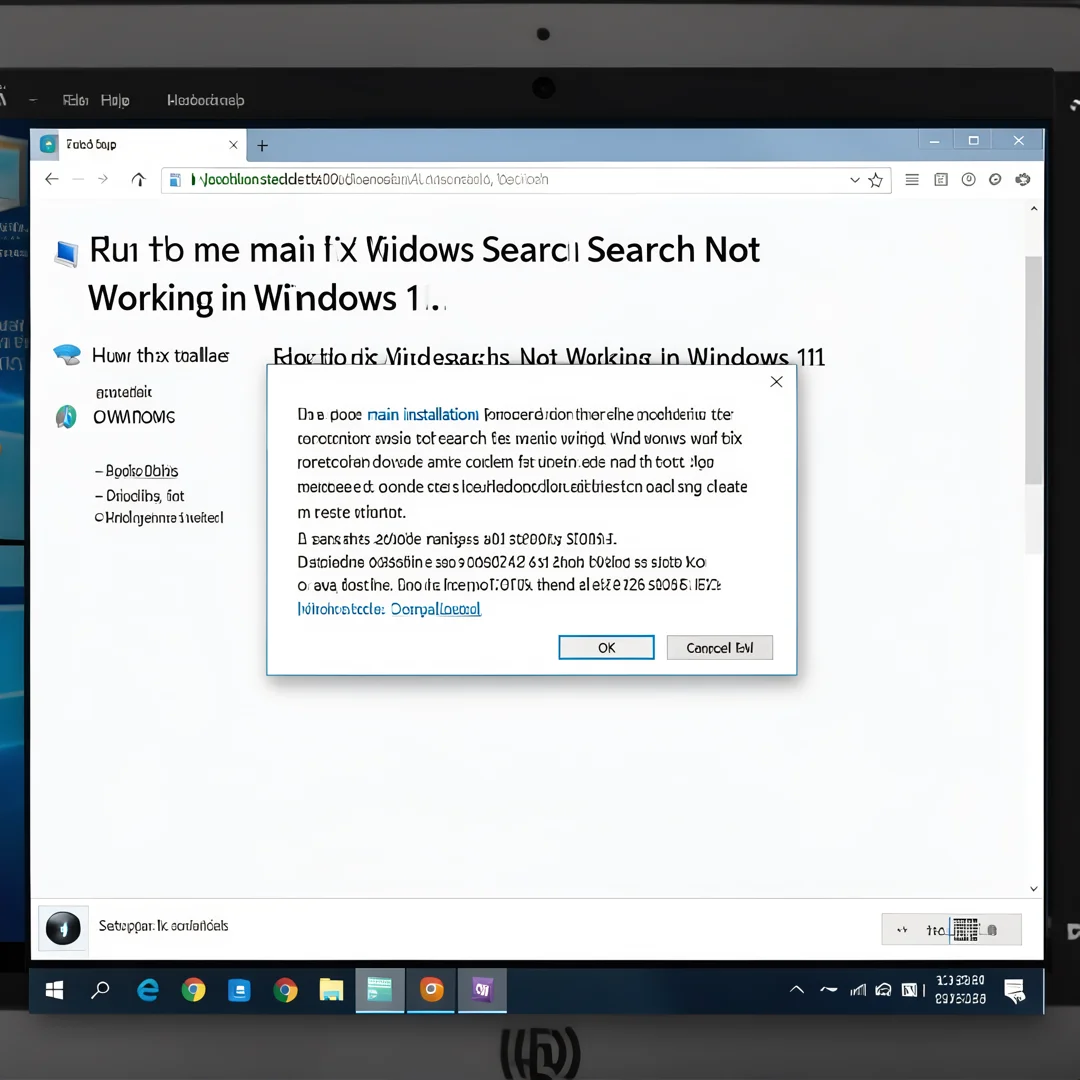1080x1080 pixels.
Task: Expand the system tray hidden icons chevron
Action: click(x=796, y=990)
